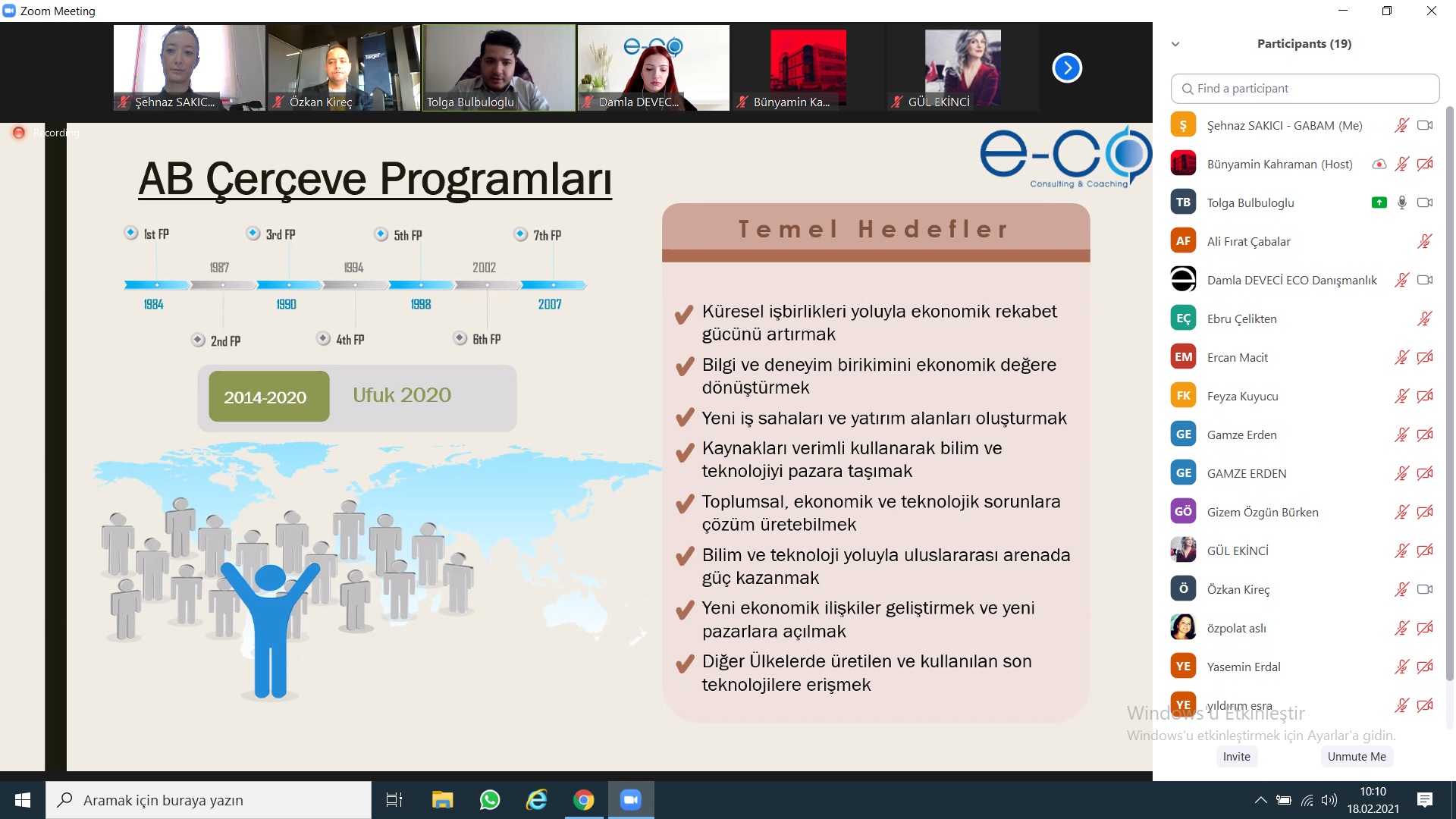This screenshot has height=819, width=1456.
Task: Click Ali Fırat Çabalar's muted microphone icon
Action: pos(1424,241)
